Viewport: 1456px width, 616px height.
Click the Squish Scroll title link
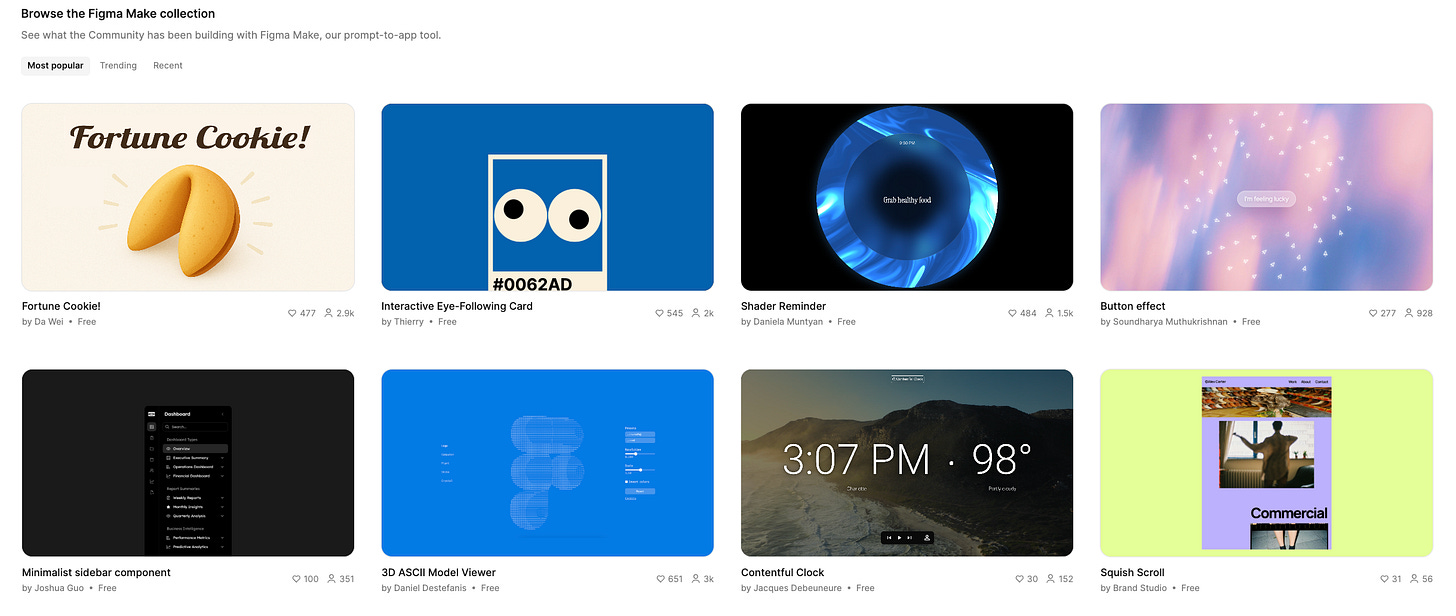[x=1133, y=572]
